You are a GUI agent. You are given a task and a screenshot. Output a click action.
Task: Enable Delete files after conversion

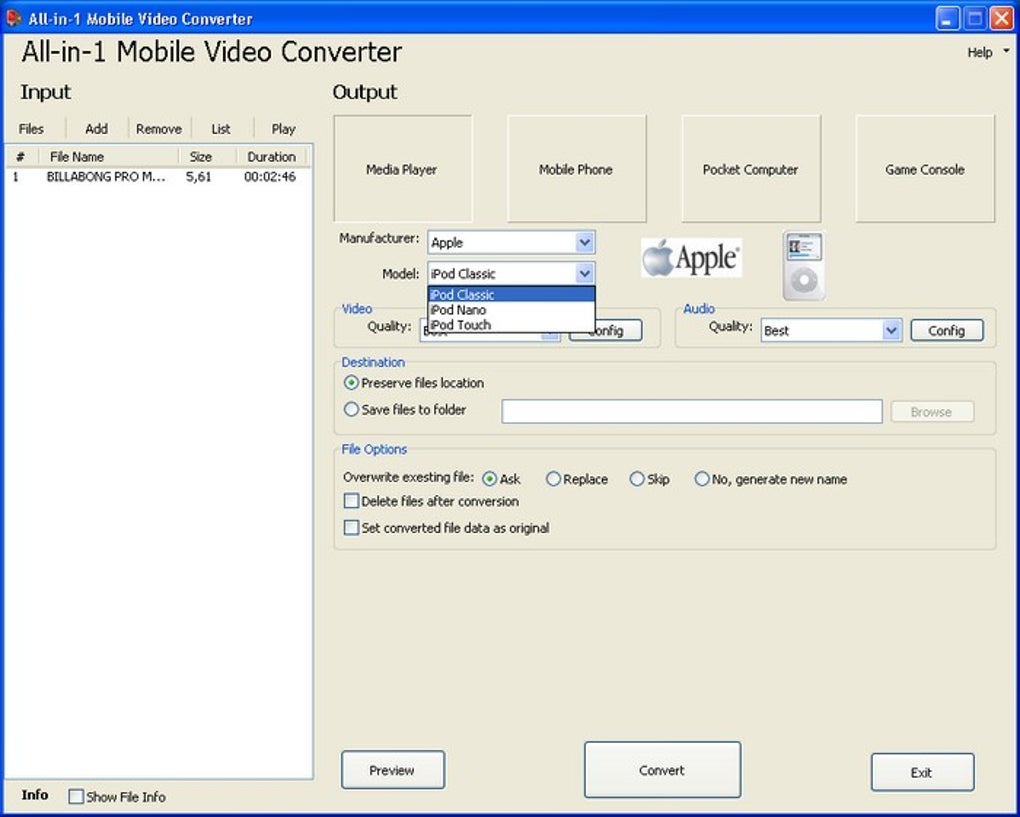point(351,501)
